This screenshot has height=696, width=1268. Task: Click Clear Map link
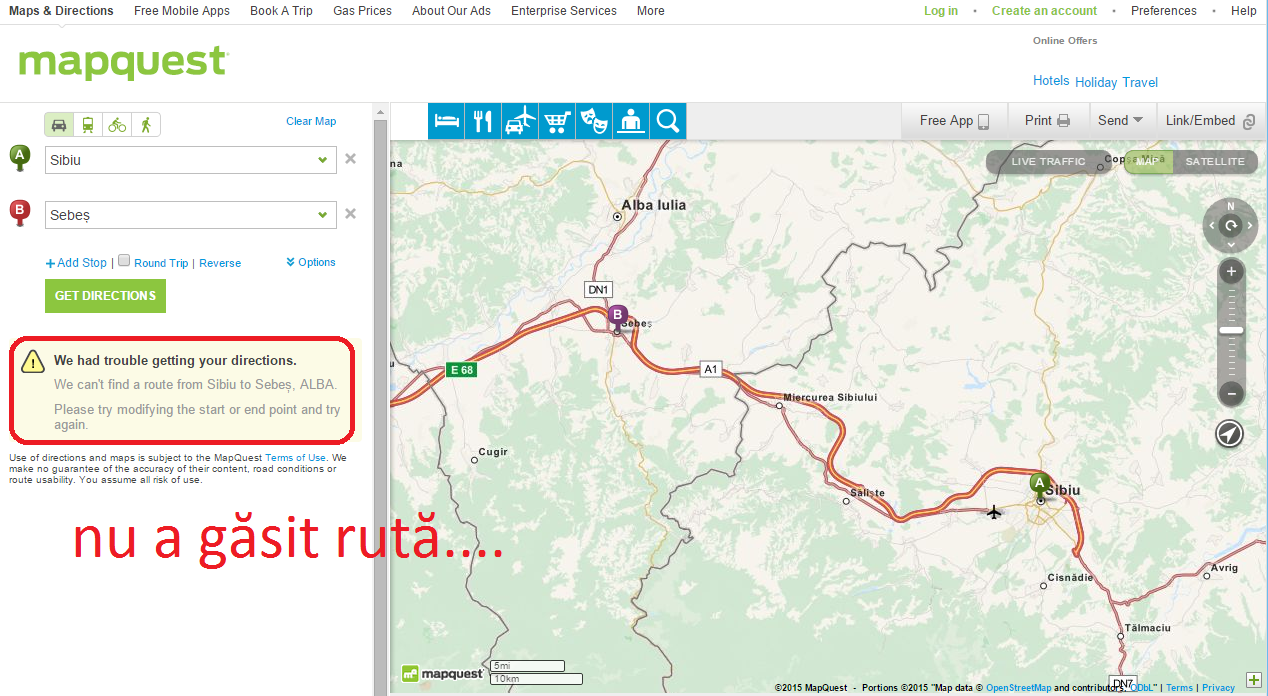(311, 121)
